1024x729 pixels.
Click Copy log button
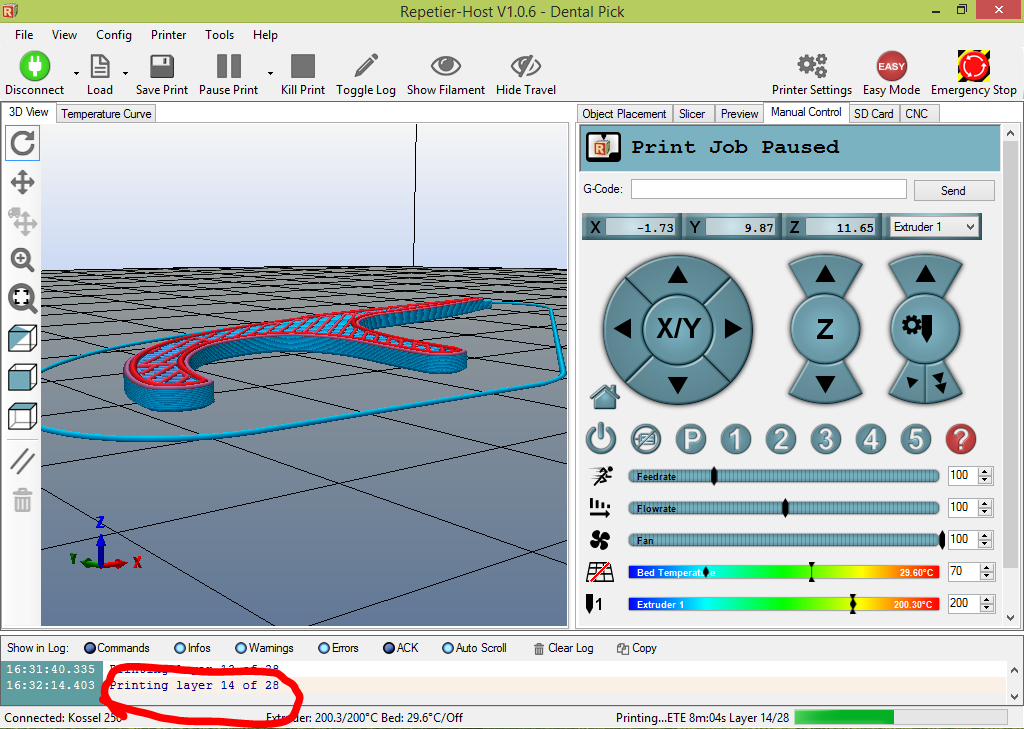coord(637,648)
